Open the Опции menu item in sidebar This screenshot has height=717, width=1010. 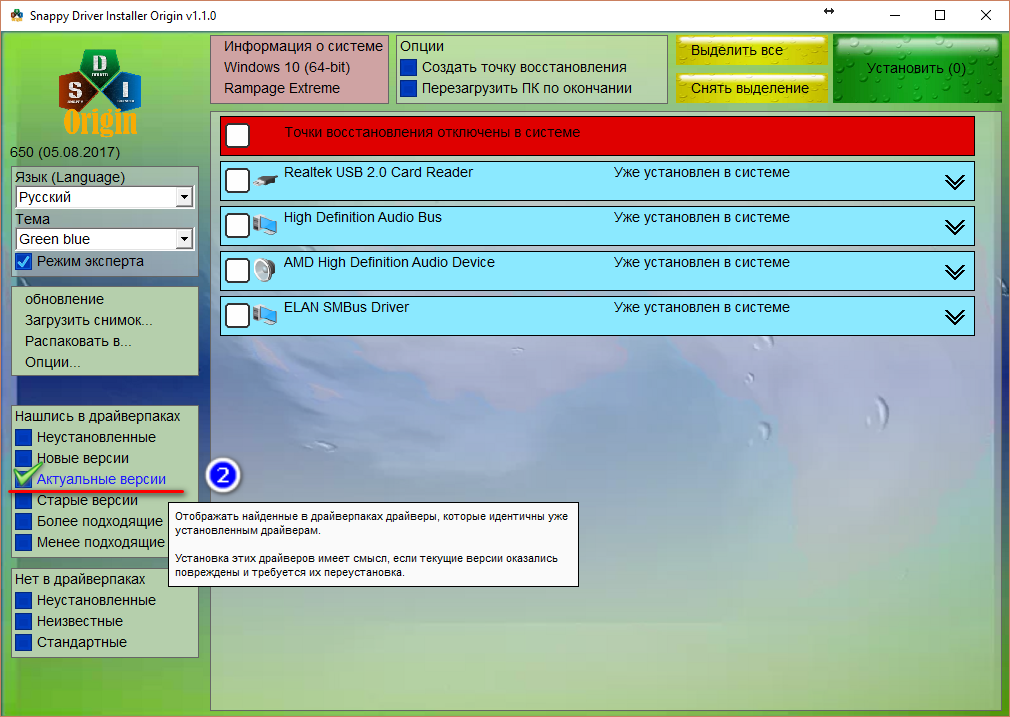coord(53,362)
